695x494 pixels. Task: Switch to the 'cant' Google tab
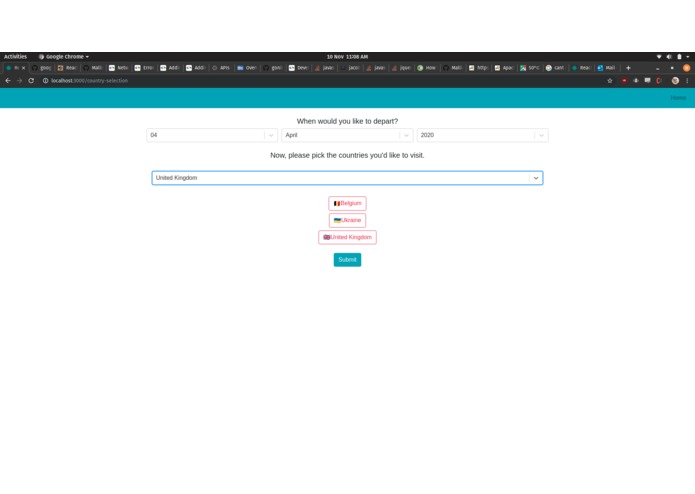tap(555, 68)
